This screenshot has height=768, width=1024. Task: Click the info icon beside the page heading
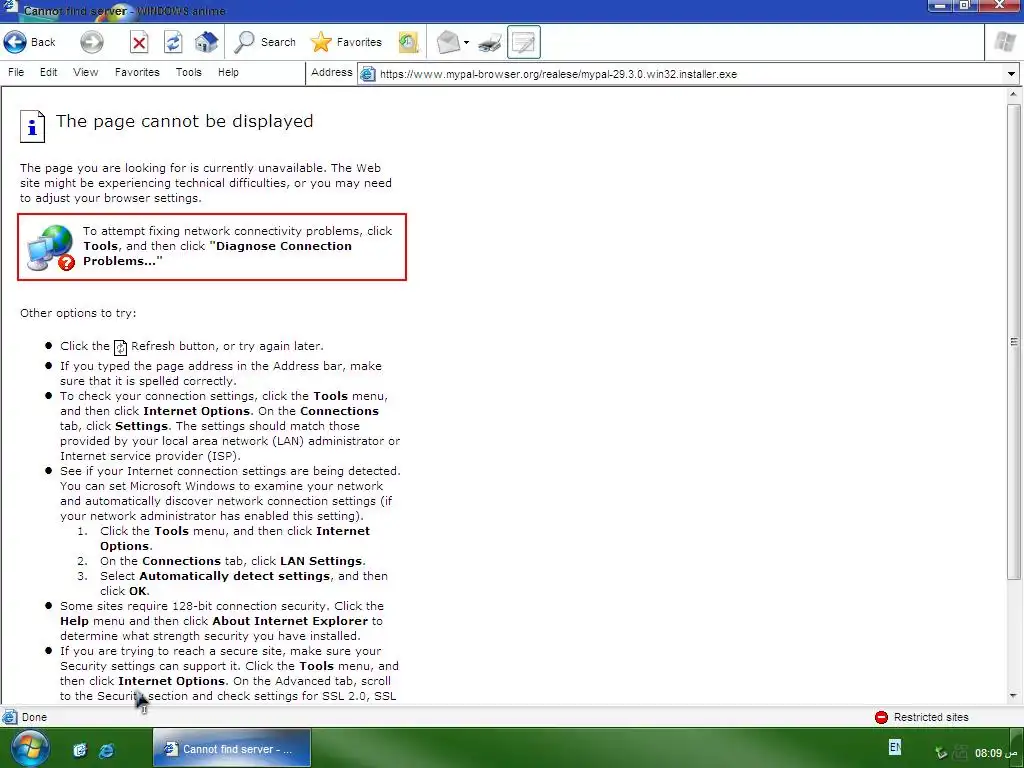pos(32,126)
